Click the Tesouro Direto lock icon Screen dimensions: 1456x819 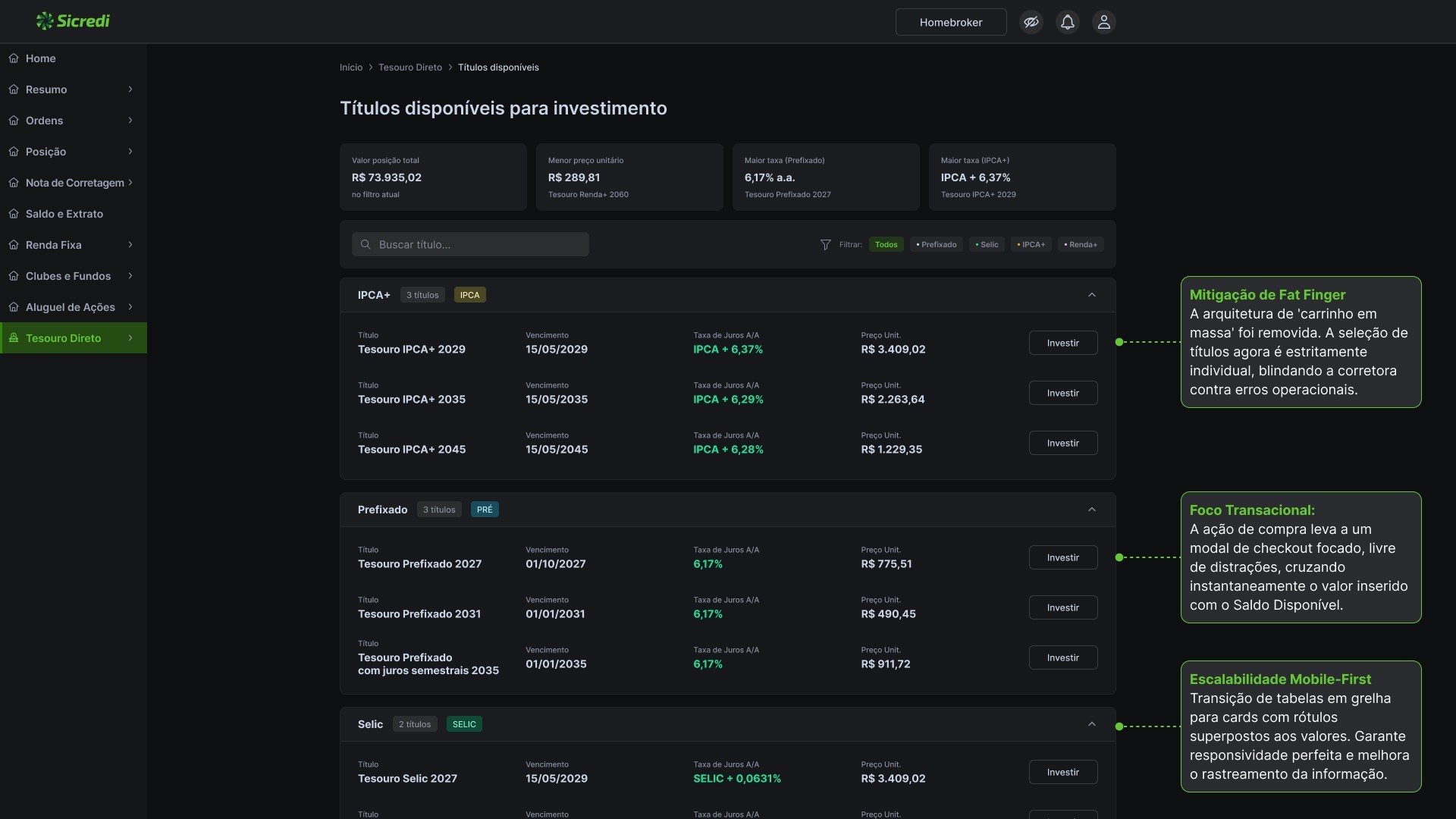pos(14,338)
